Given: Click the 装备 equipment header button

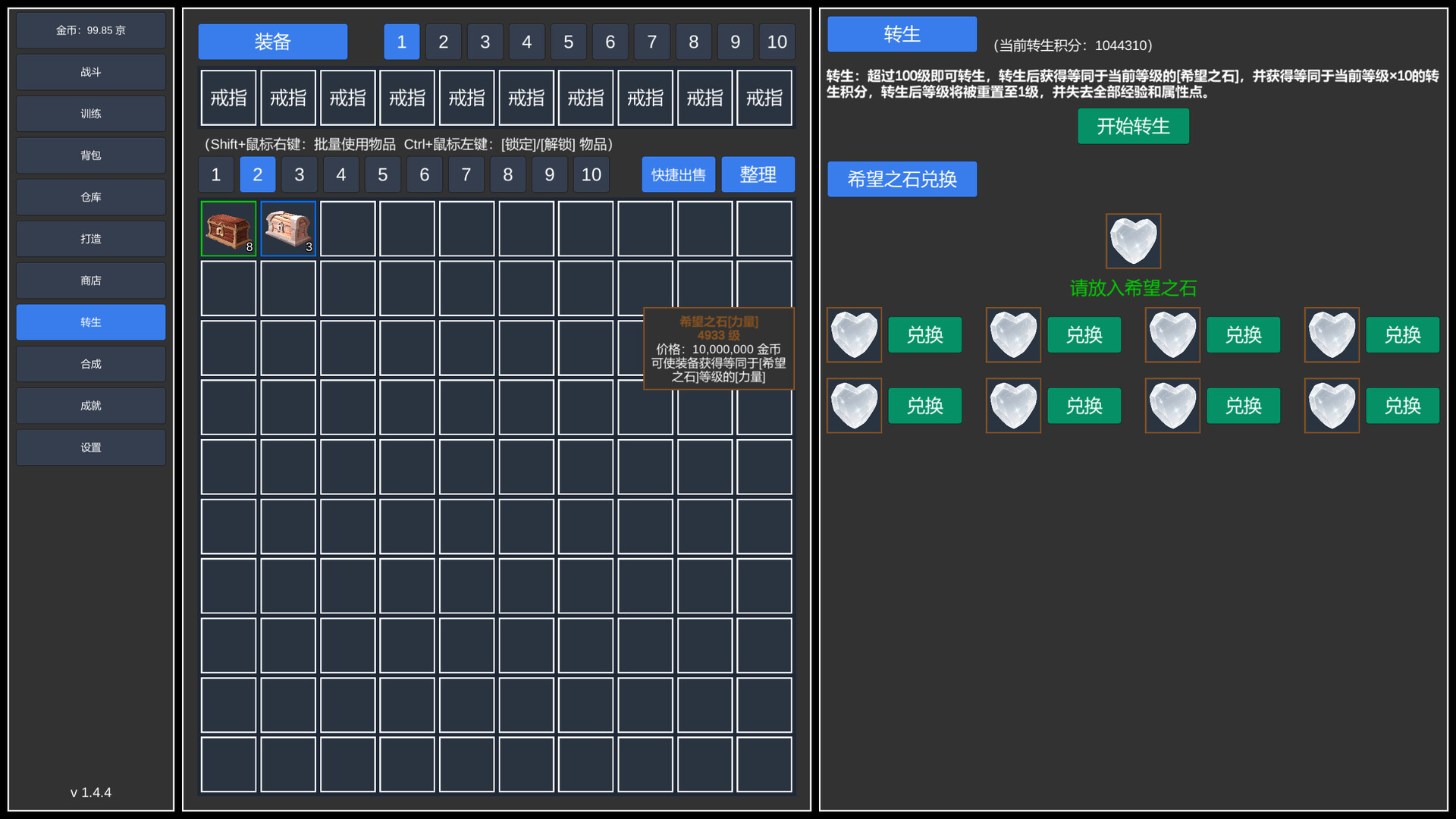Looking at the screenshot, I should point(272,42).
